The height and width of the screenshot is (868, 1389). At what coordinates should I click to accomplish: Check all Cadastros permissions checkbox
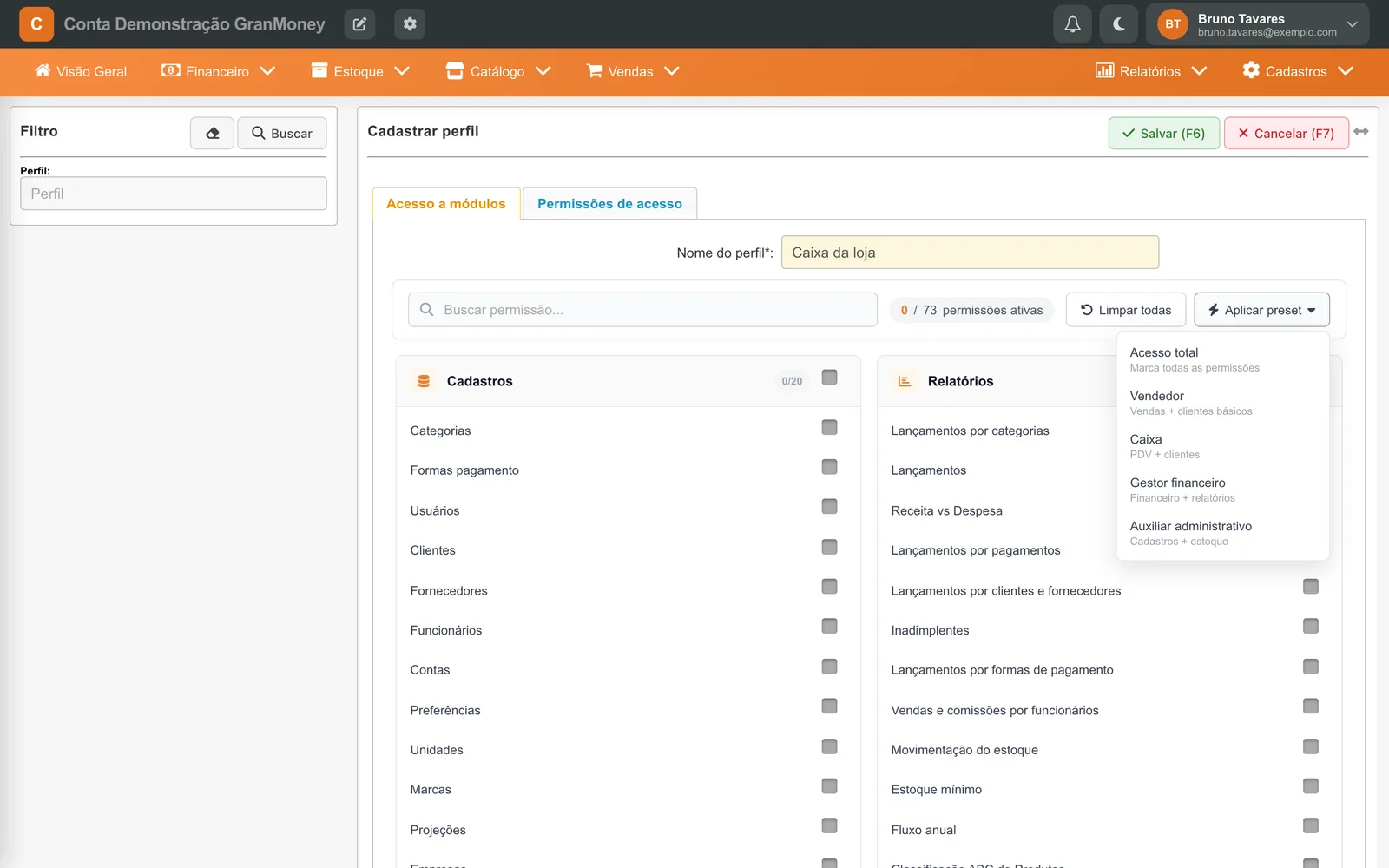(829, 378)
